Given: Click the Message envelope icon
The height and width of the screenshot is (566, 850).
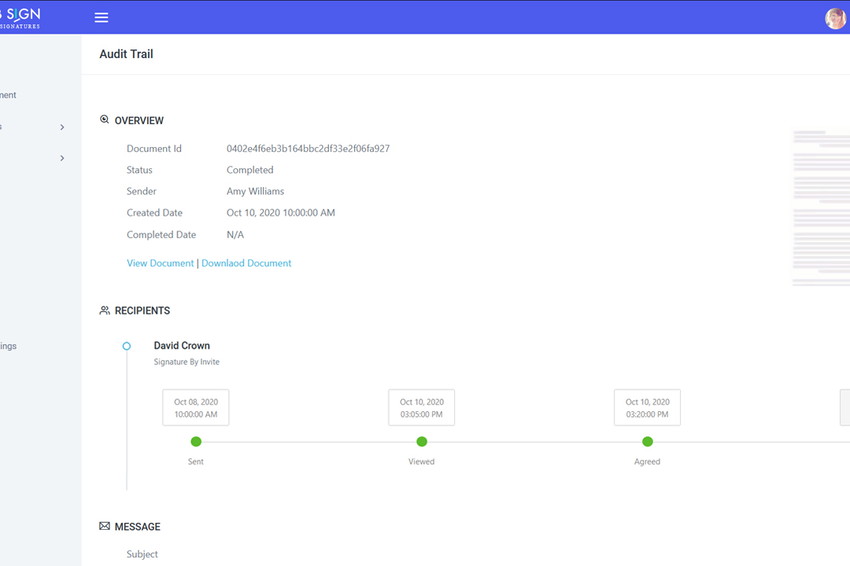Looking at the screenshot, I should tap(105, 526).
